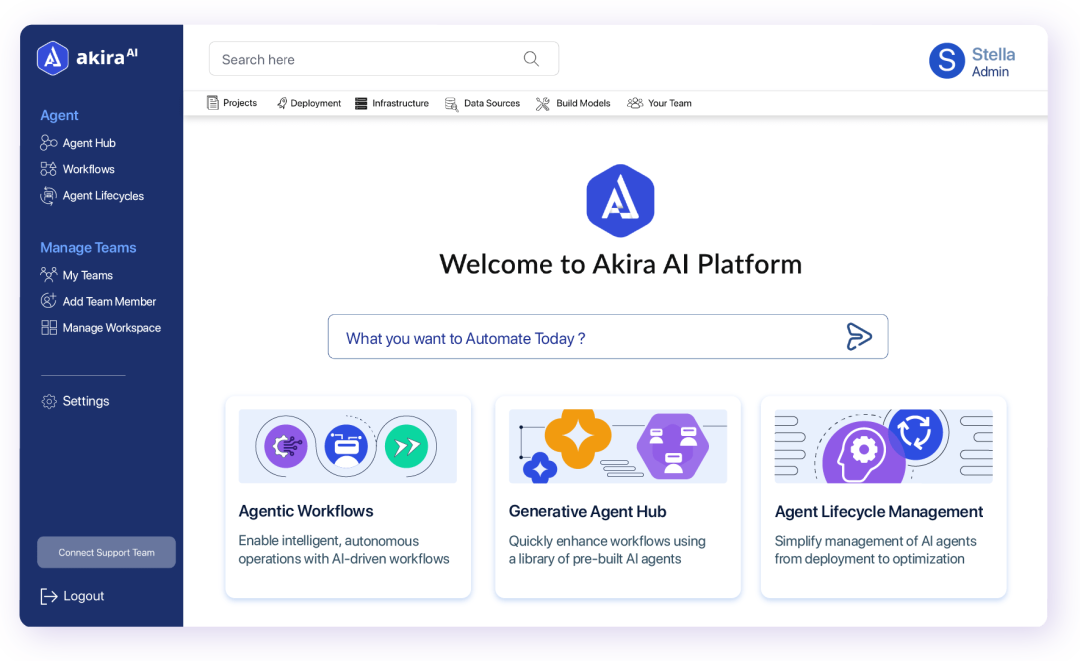Open Your Team from the toolbar
This screenshot has width=1080, height=661.
(x=659, y=103)
